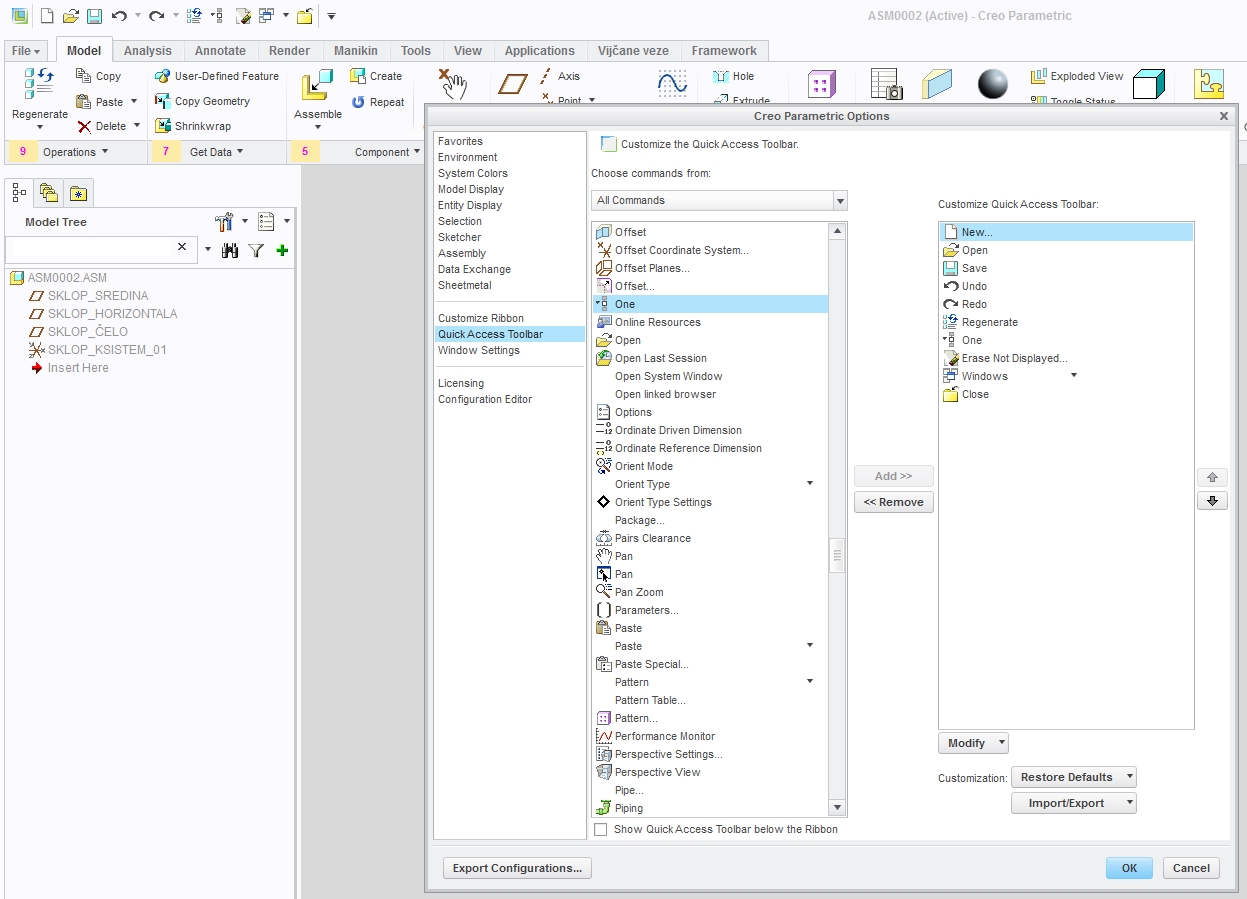The height and width of the screenshot is (899, 1247).
Task: Select SKLOP_HORIZONTALA in Model Tree
Action: coord(112,313)
